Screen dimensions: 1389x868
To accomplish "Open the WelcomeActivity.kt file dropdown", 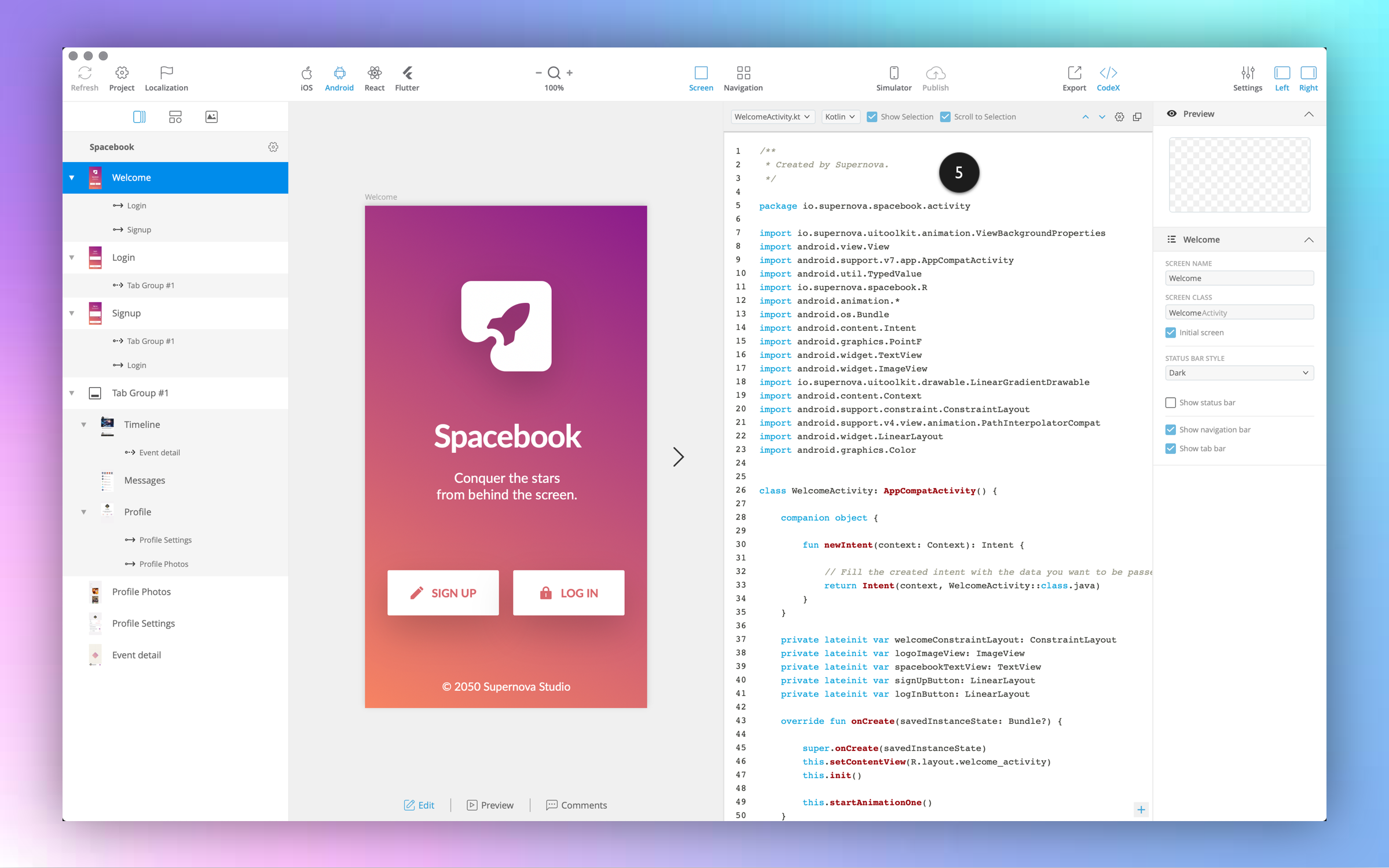I will 772,117.
